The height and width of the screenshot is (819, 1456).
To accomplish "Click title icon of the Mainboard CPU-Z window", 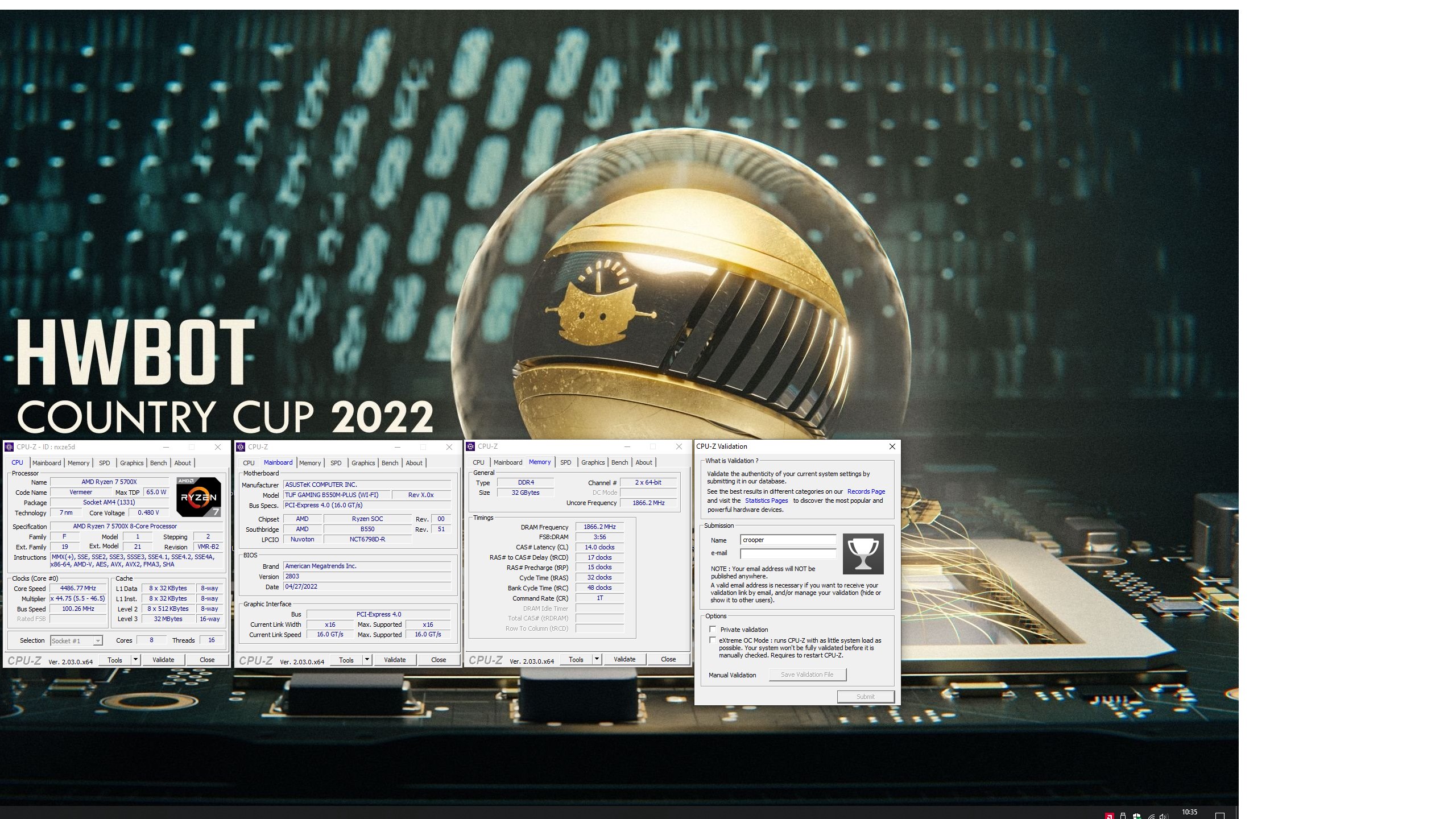I will (x=241, y=447).
